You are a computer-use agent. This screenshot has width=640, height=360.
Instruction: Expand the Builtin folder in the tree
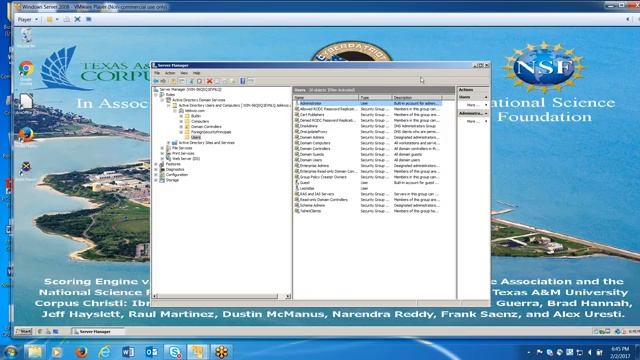point(181,116)
